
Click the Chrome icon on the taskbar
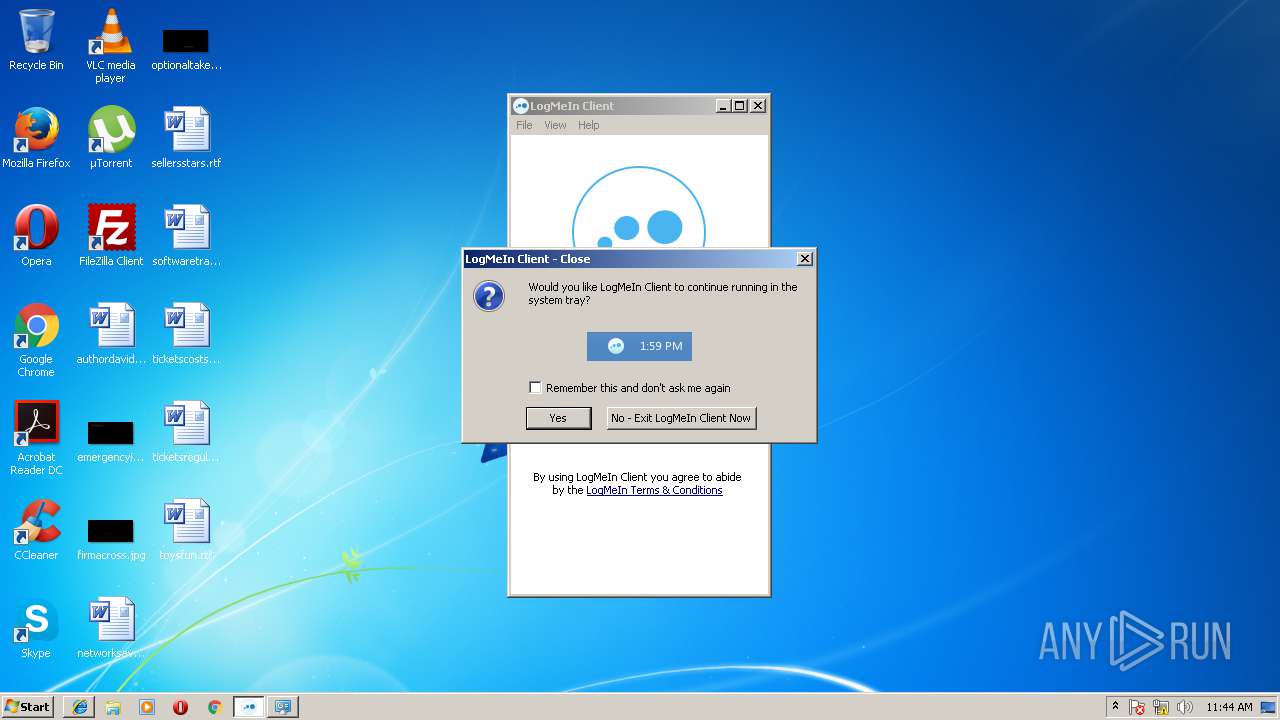coord(214,707)
